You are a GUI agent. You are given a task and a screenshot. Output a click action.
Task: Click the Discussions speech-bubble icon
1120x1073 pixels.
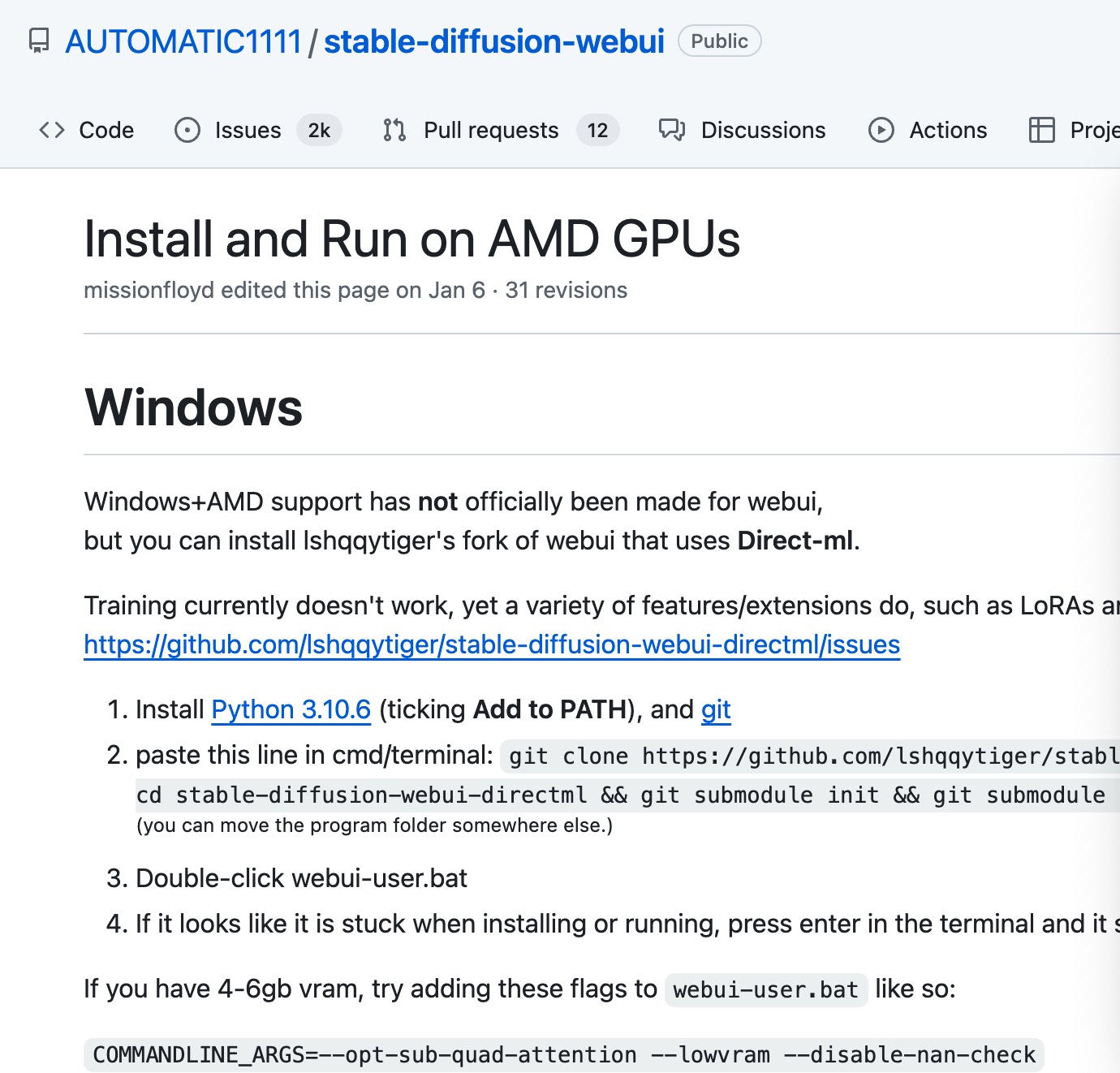672,130
